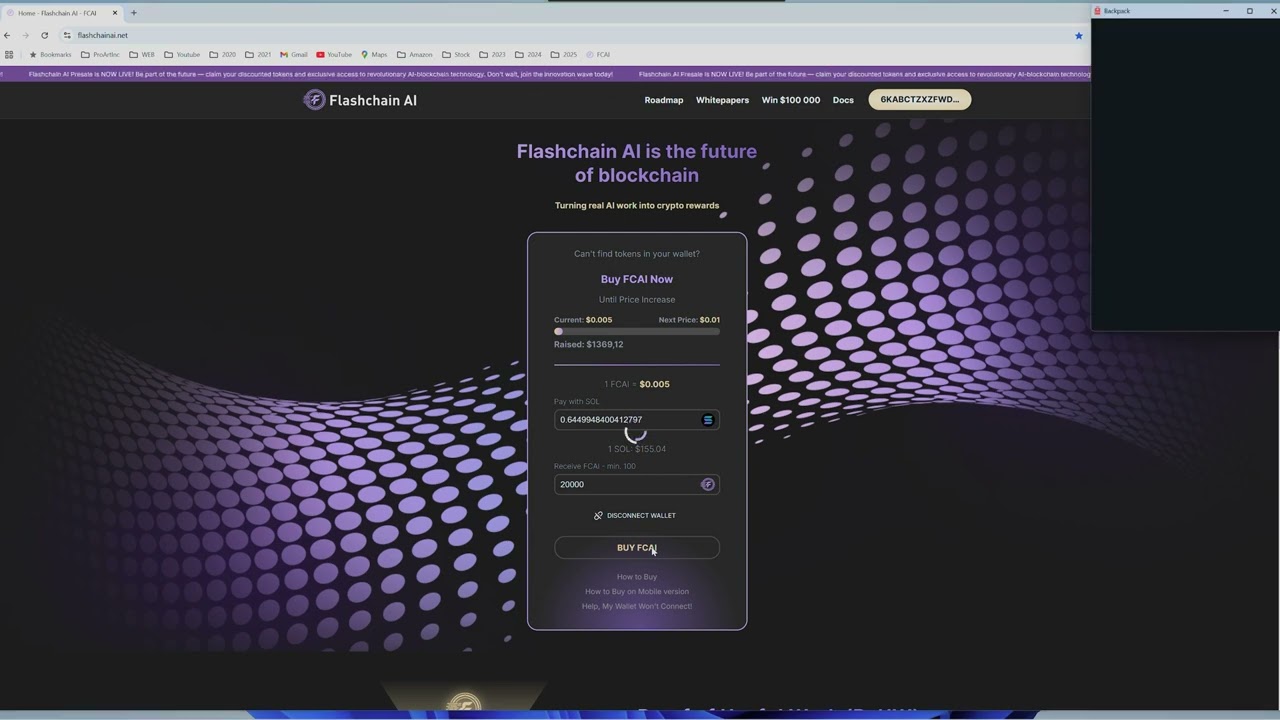1280x720 pixels.
Task: Click the site info icon in address bar
Action: [67, 35]
